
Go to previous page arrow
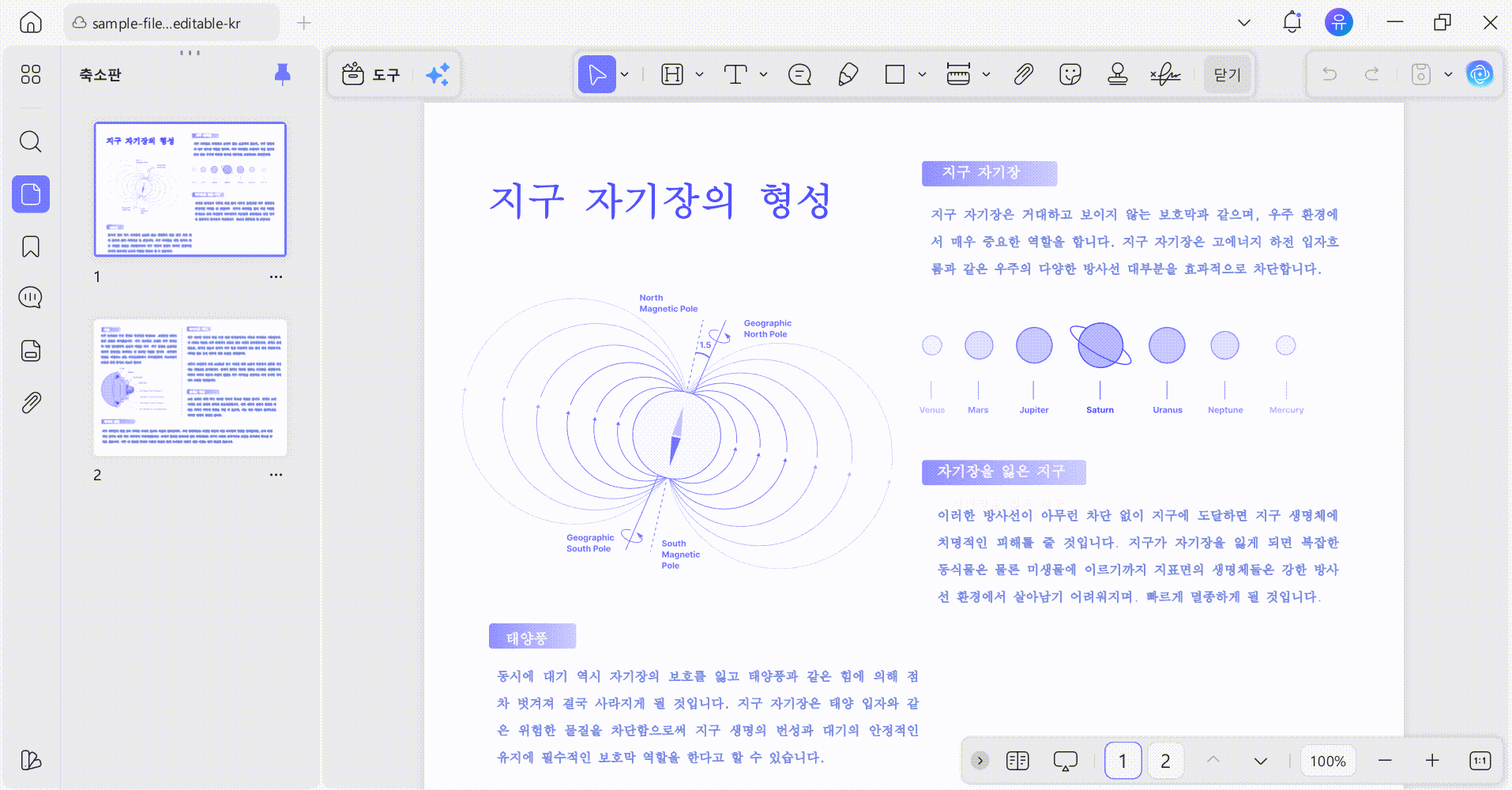1213,760
